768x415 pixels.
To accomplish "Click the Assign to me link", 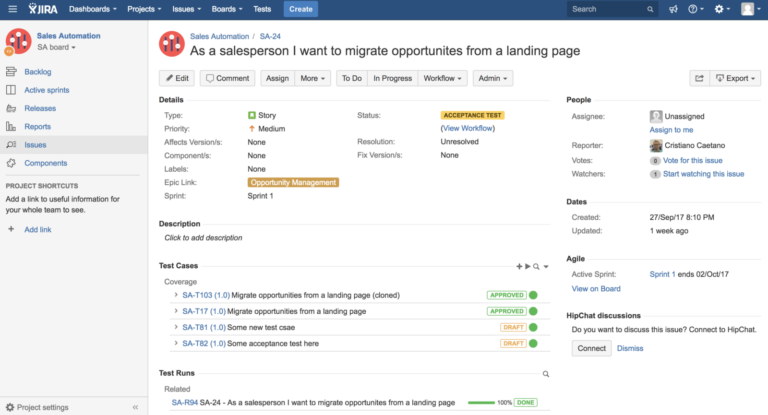I will (x=671, y=130).
